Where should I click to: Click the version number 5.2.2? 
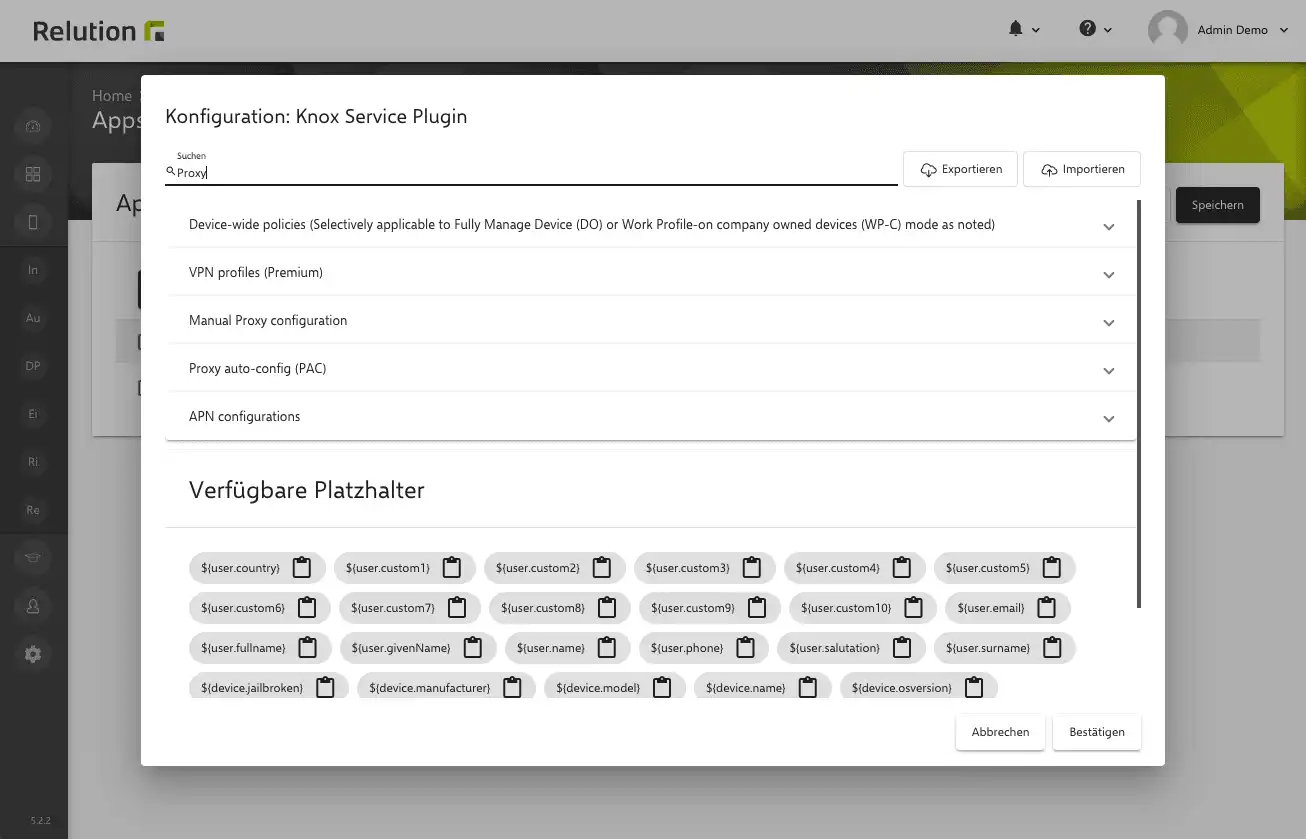[40, 821]
